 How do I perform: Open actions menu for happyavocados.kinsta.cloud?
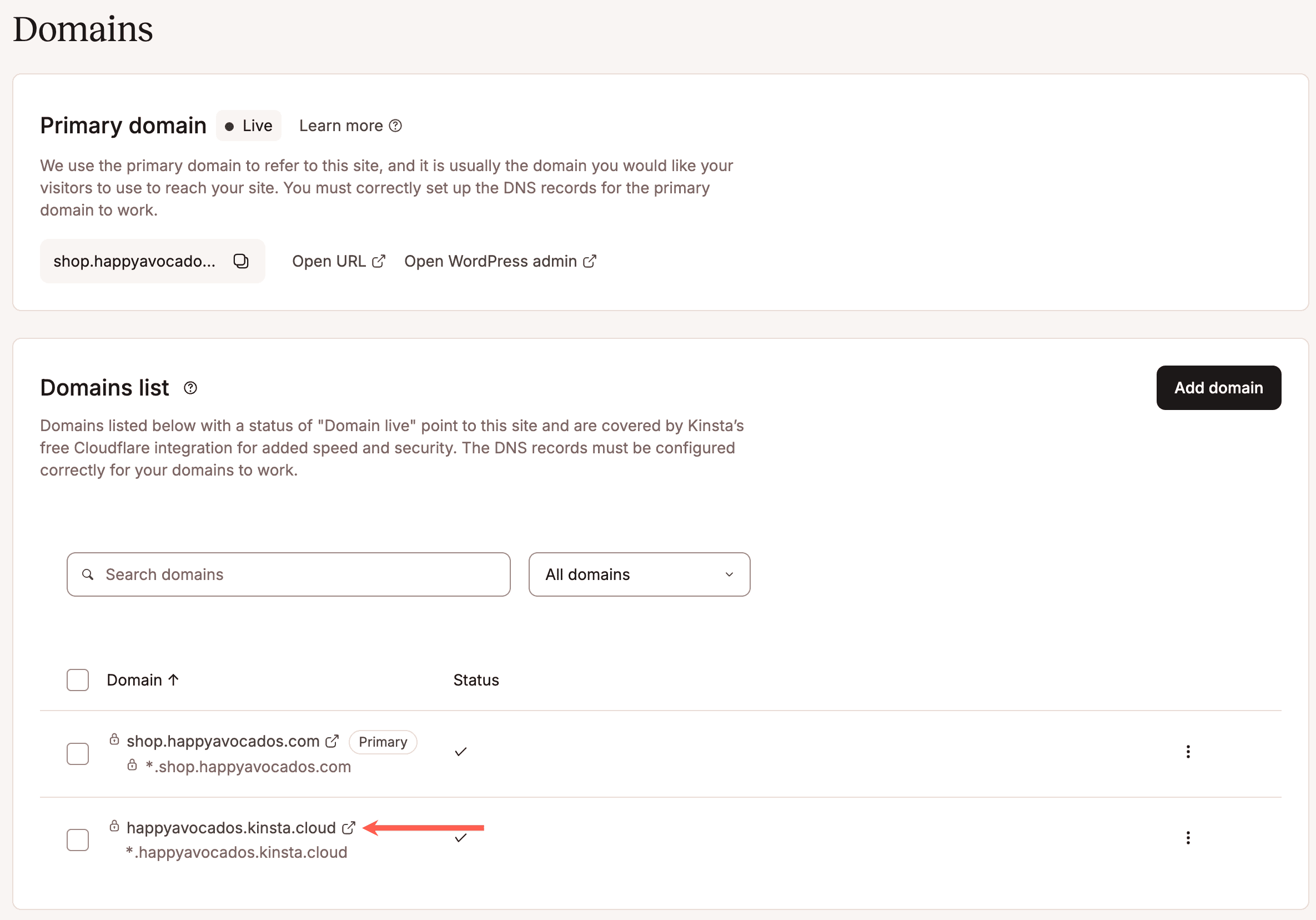pyautogui.click(x=1188, y=838)
